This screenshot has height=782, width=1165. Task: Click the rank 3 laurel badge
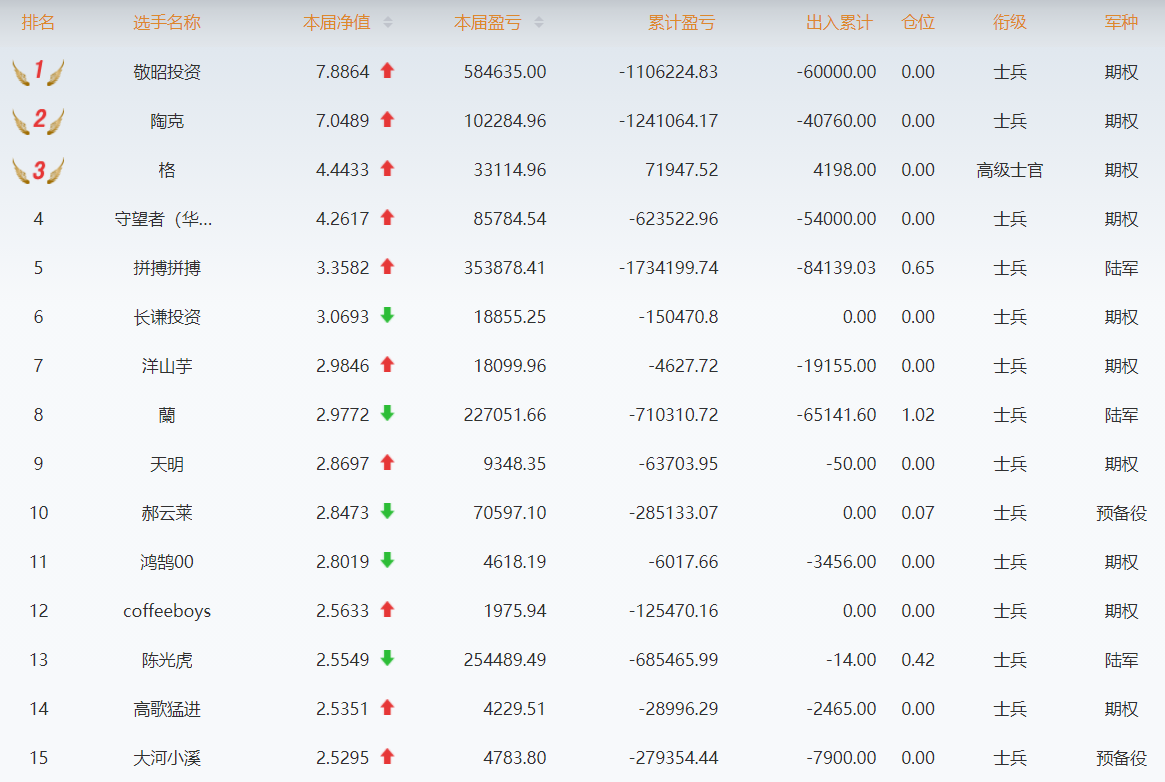[39, 170]
